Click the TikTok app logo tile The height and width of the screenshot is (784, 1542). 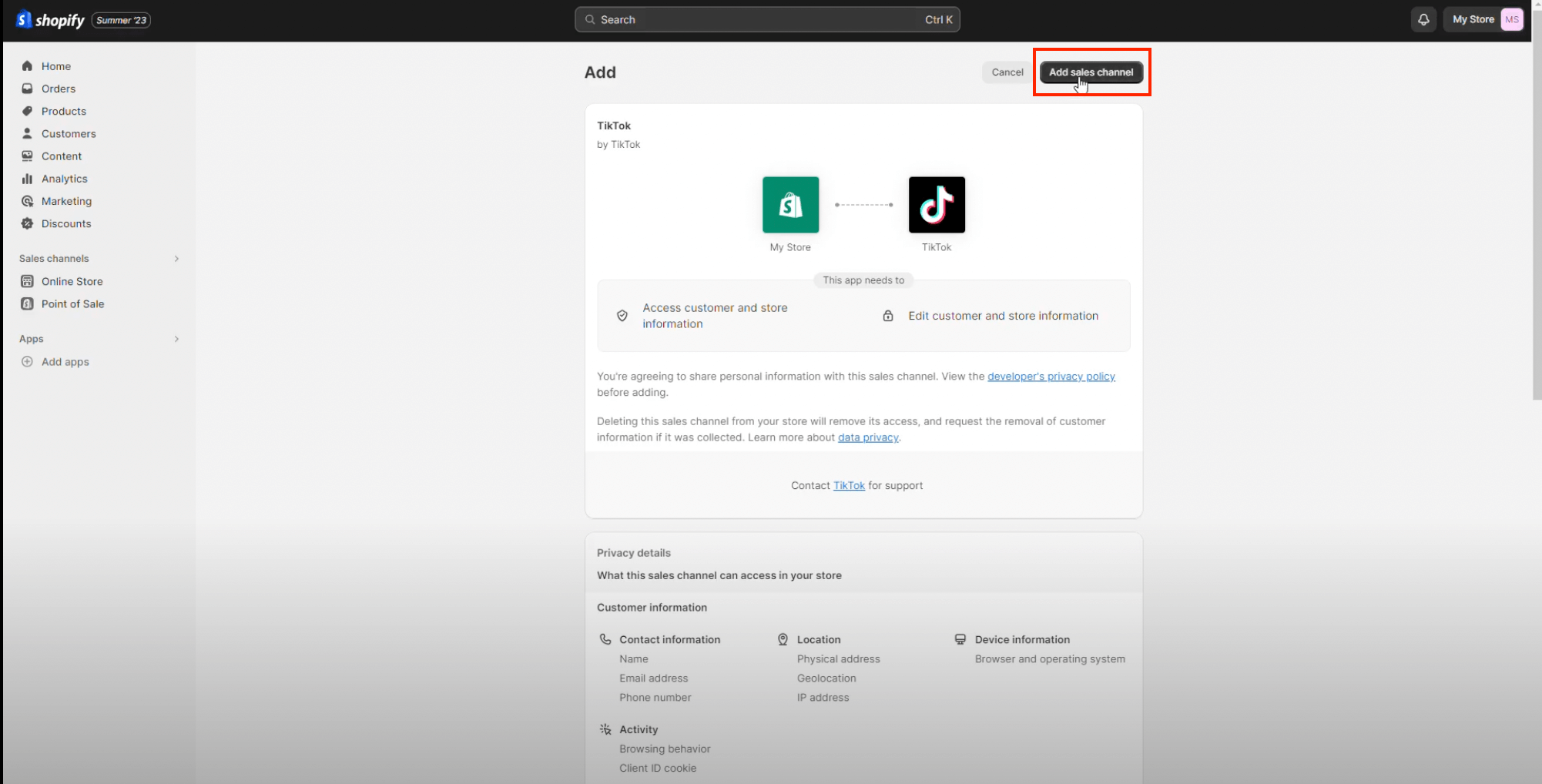coord(937,205)
